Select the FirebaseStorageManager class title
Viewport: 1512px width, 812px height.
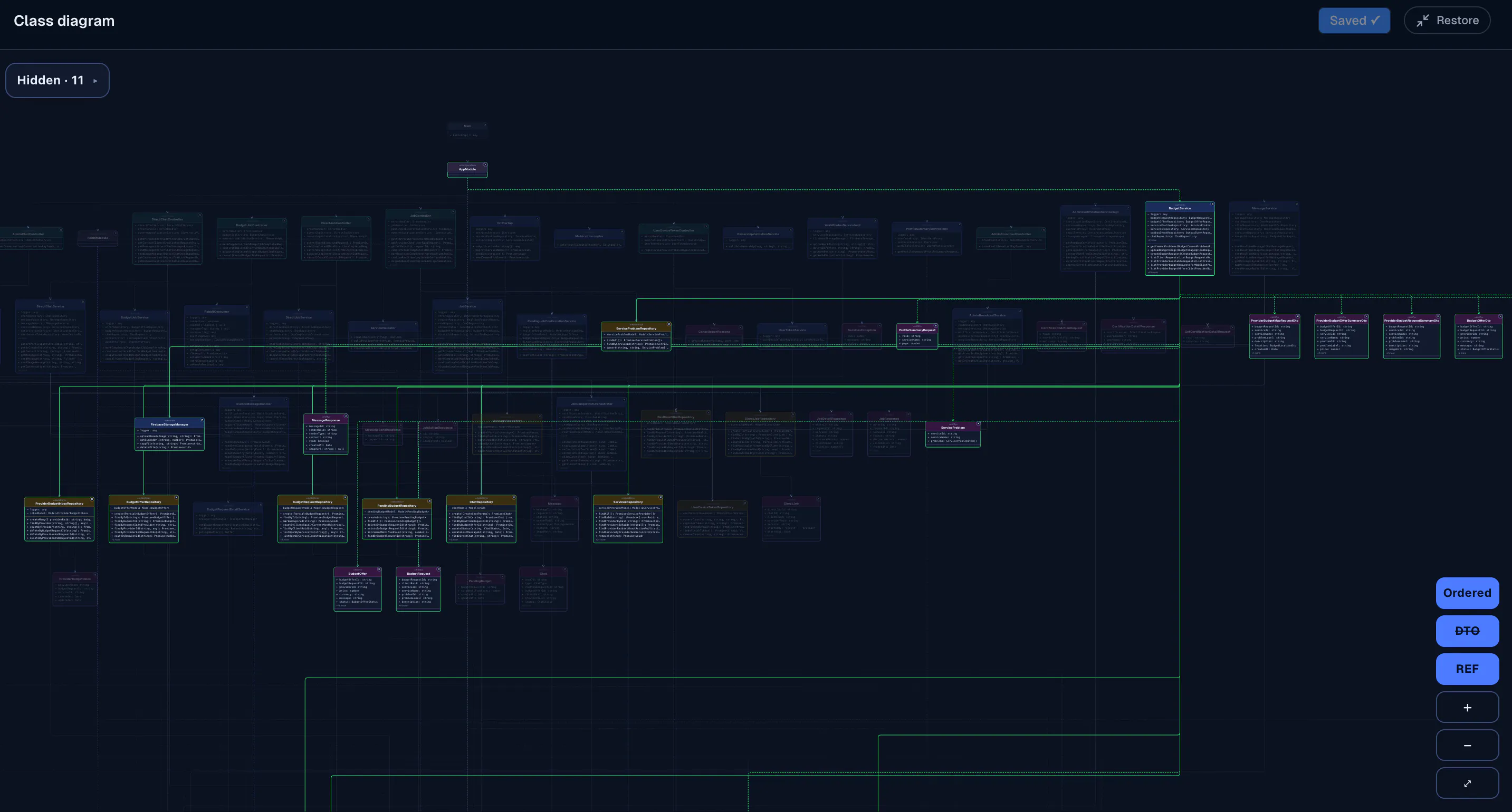pyautogui.click(x=169, y=424)
